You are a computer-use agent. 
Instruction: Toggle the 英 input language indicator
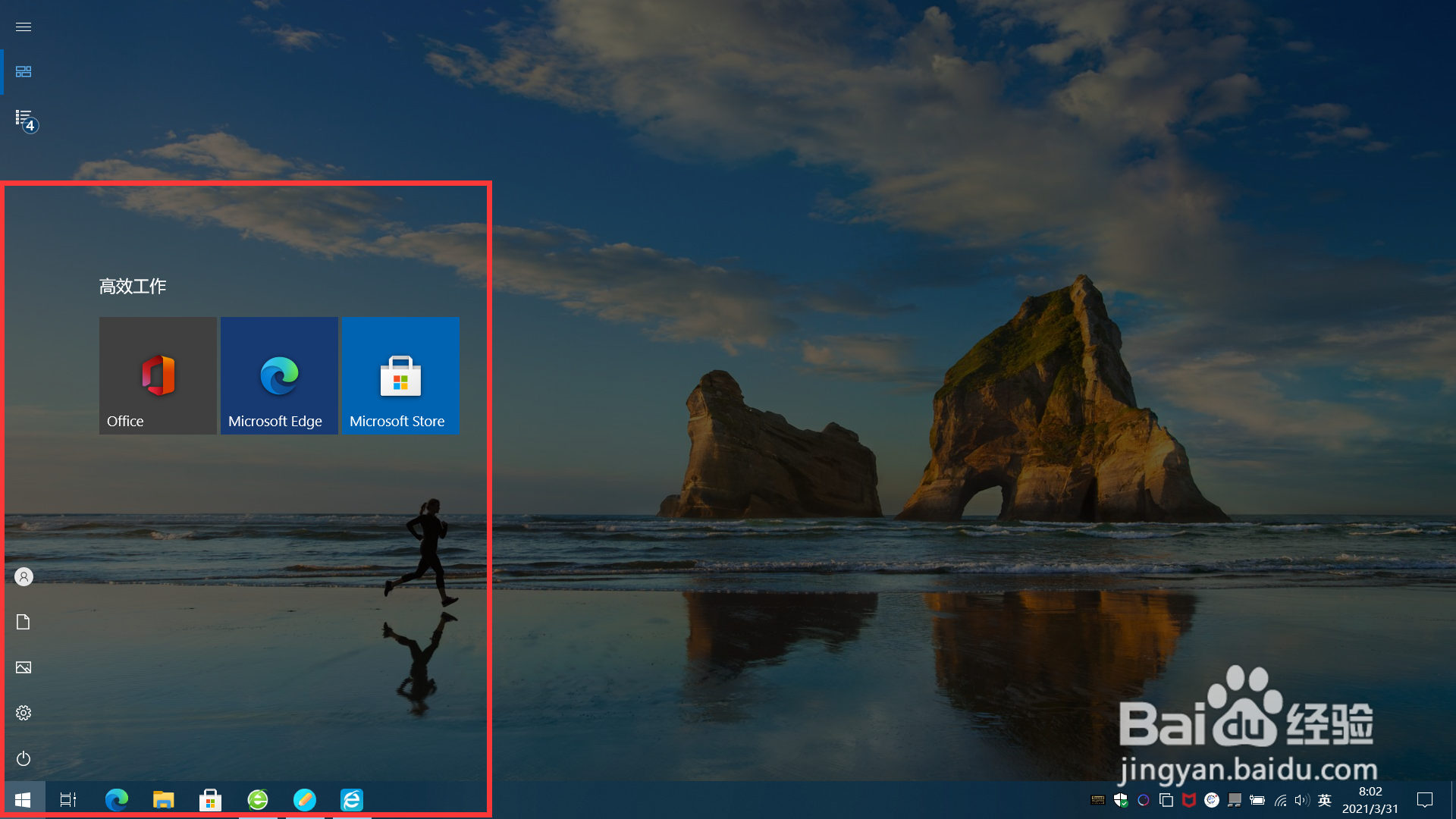1325,800
